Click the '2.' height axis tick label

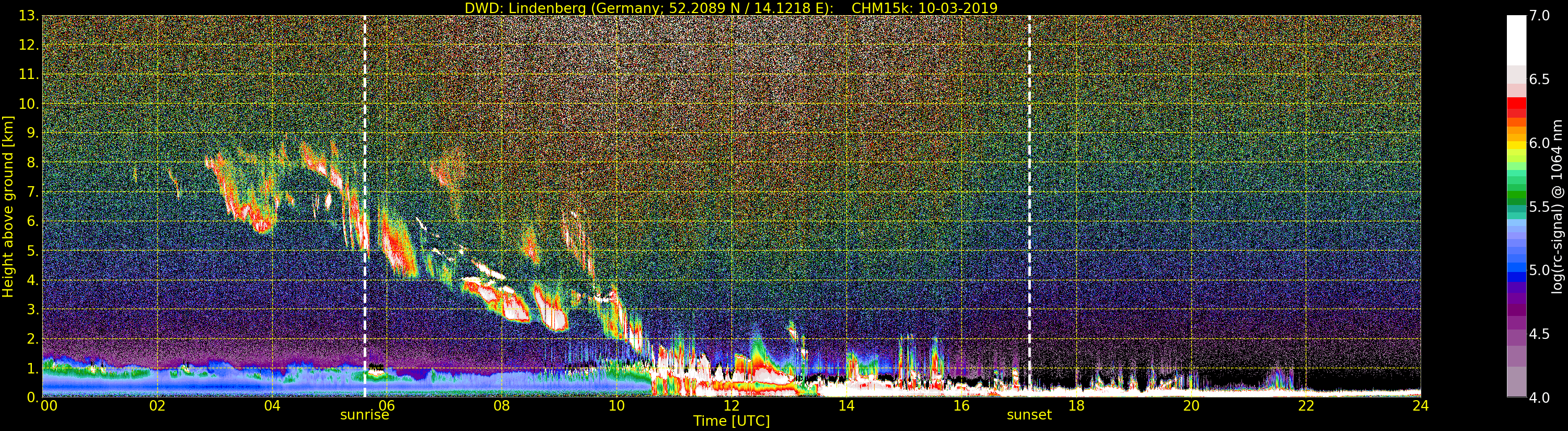point(32,338)
